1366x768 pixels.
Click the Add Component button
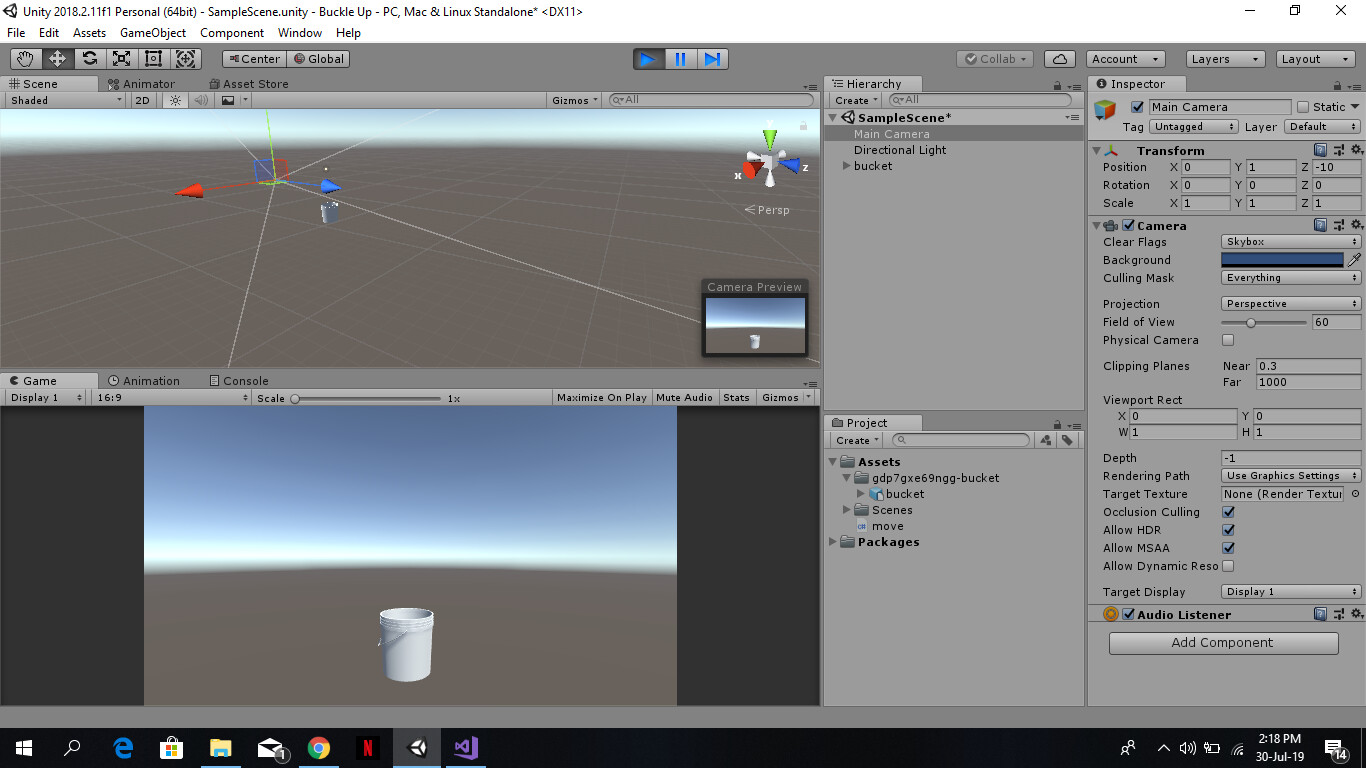pyautogui.click(x=1223, y=643)
